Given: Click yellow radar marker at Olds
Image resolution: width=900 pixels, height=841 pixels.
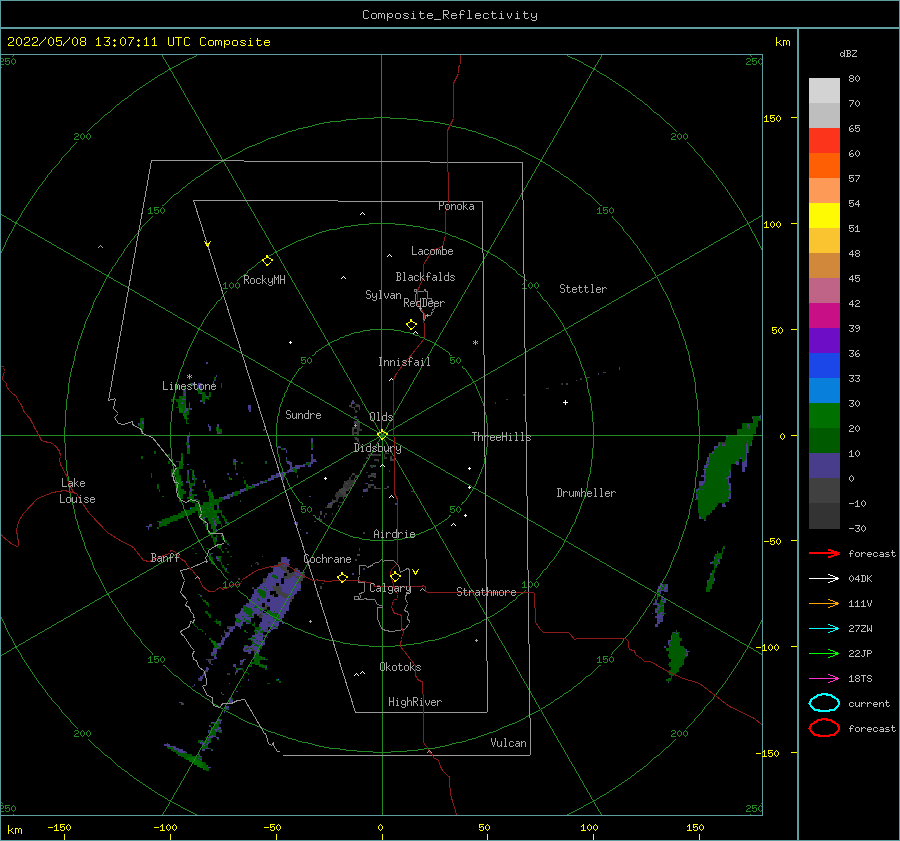Looking at the screenshot, I should point(382,435).
